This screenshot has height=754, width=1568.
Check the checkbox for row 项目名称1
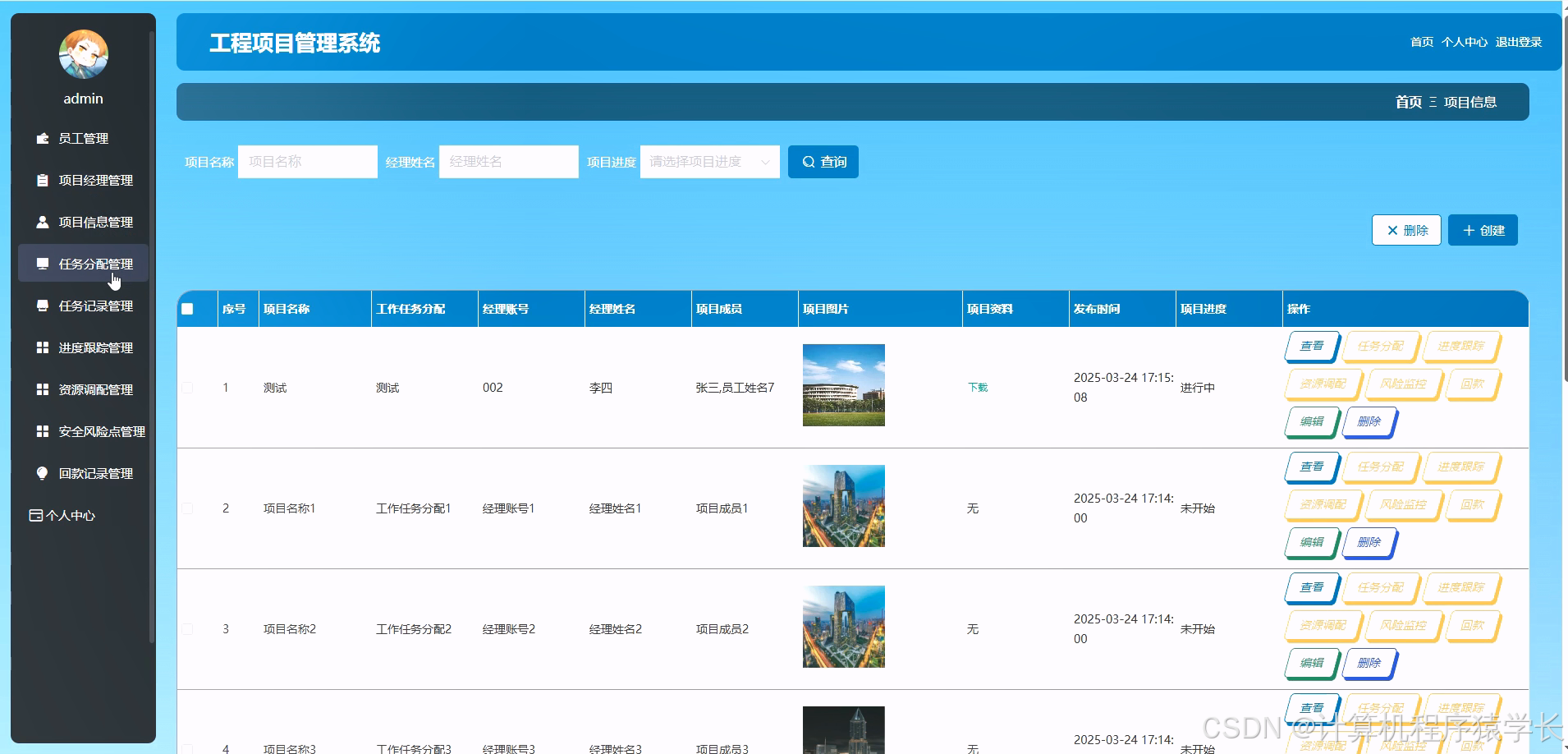point(187,508)
